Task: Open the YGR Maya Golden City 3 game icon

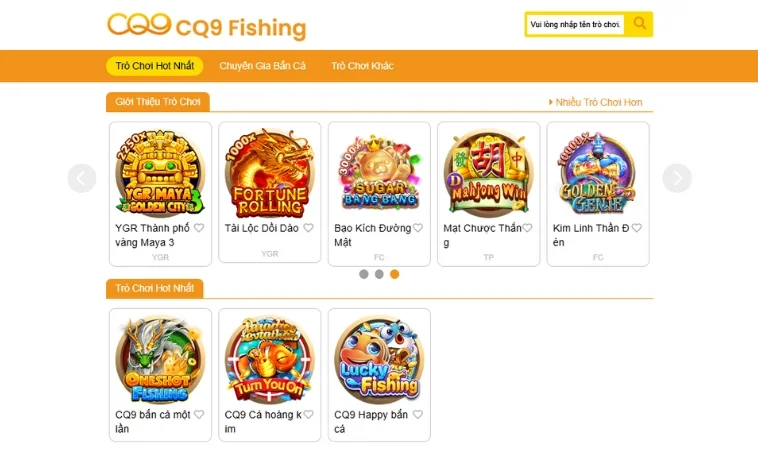Action: pyautogui.click(x=160, y=172)
